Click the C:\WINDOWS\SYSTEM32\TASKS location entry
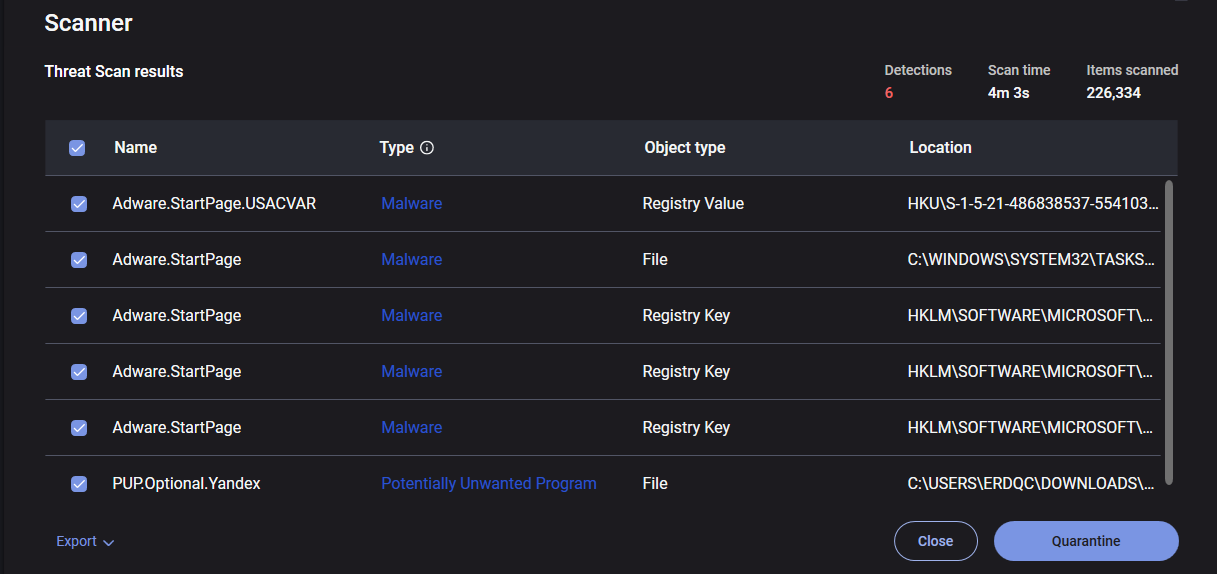The width and height of the screenshot is (1217, 574). [1031, 260]
